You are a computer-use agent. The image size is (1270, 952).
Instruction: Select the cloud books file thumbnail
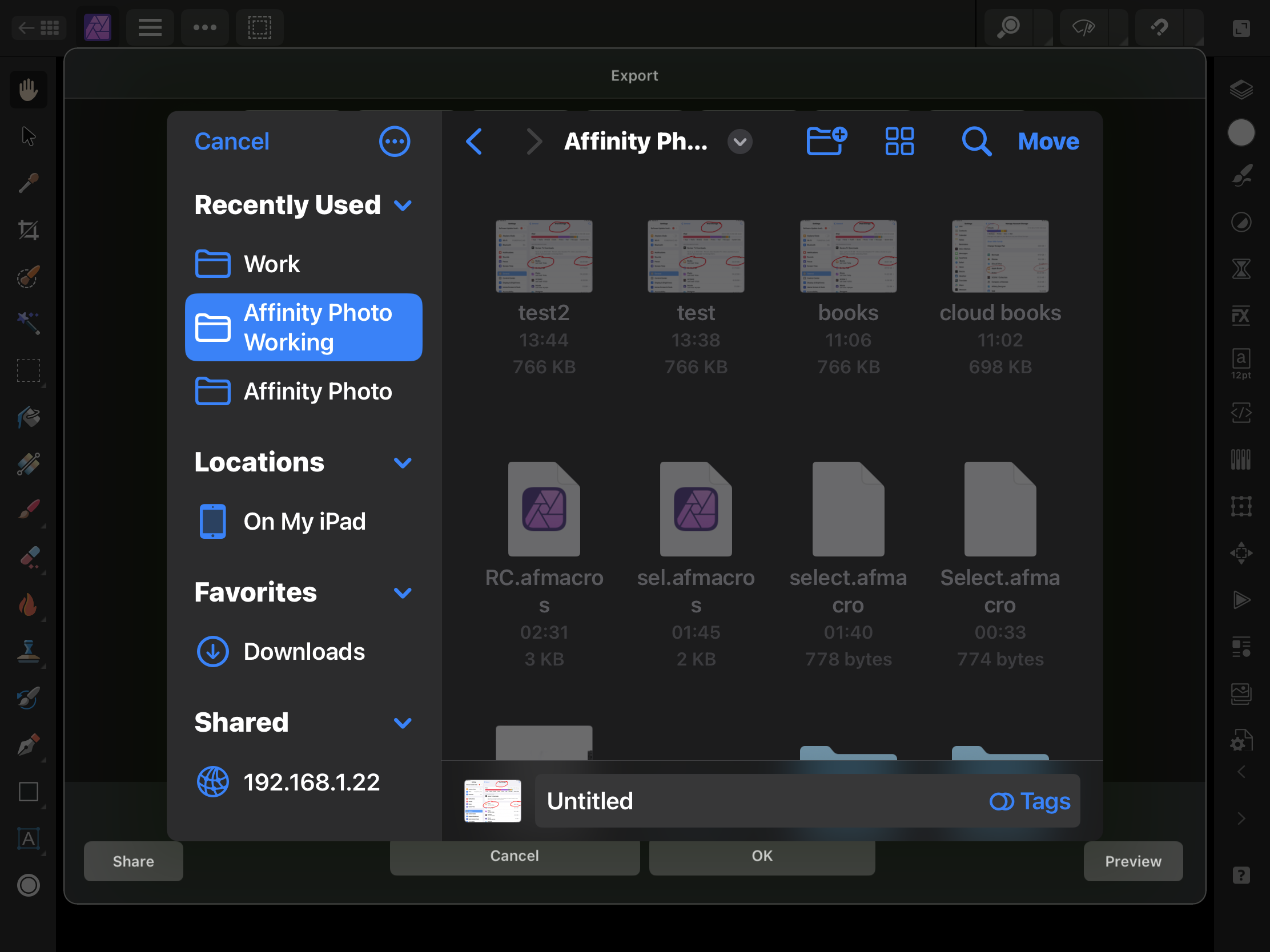point(1000,256)
